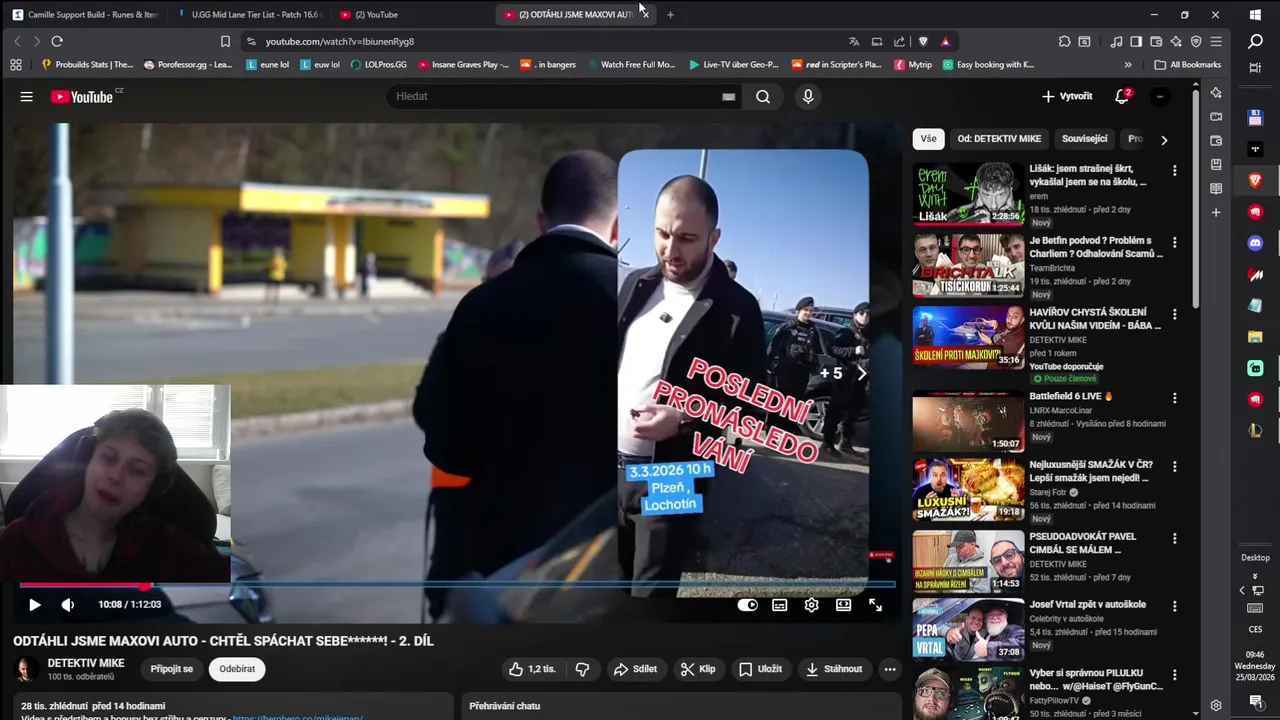
Task: Open options menu for Je Betfin podvod video
Action: [x=1175, y=243]
